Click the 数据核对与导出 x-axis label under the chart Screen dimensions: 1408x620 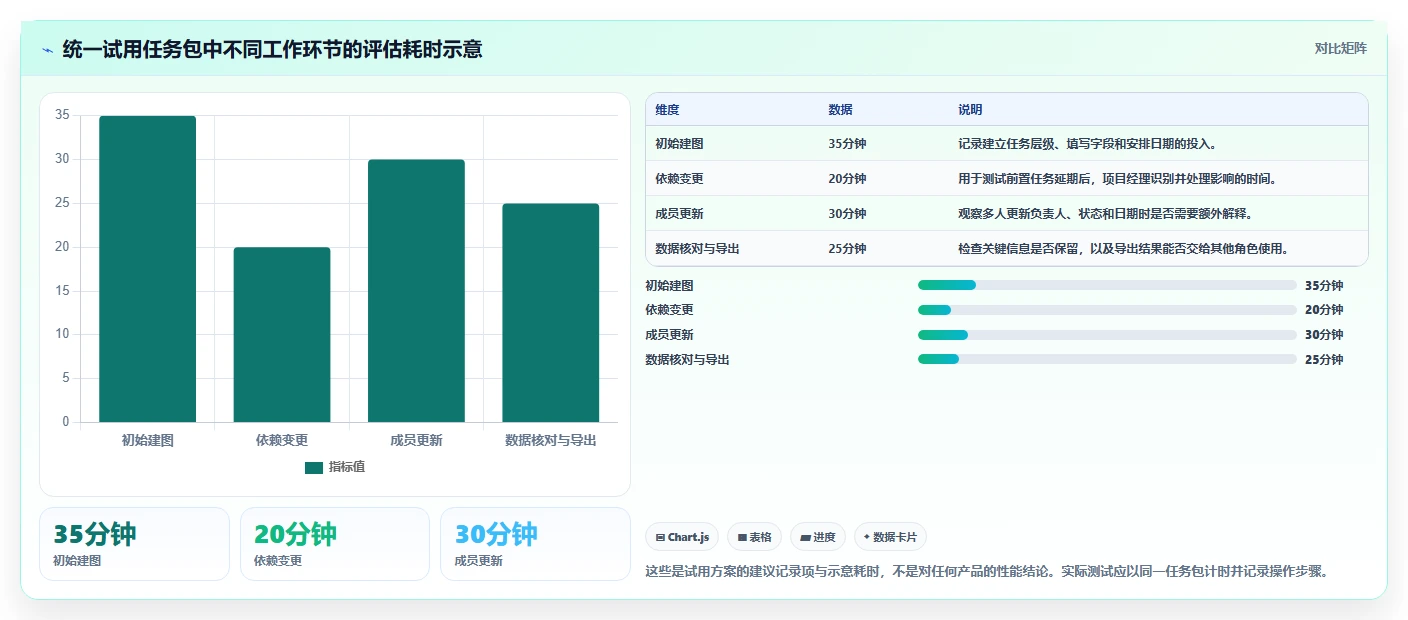[x=551, y=440]
